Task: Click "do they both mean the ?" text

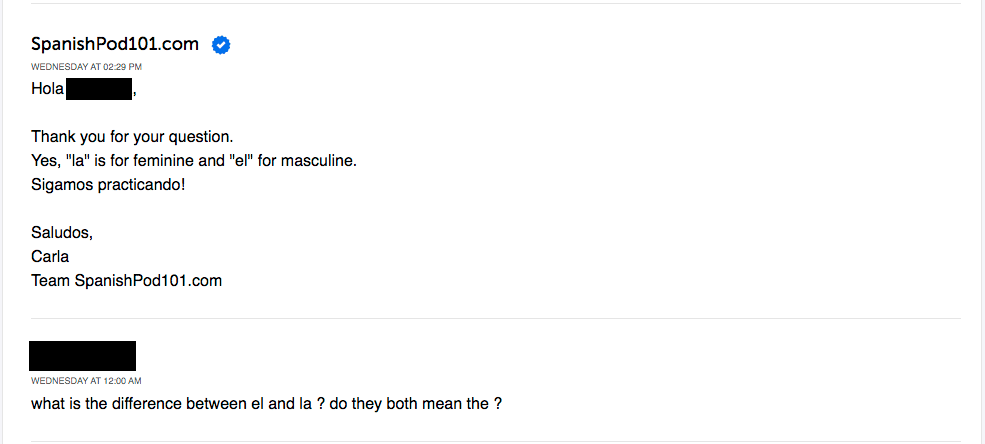Action: point(421,405)
